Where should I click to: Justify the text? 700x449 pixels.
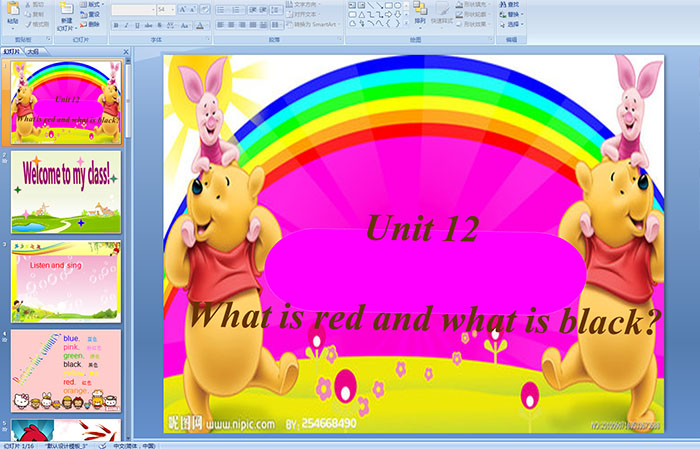253,25
